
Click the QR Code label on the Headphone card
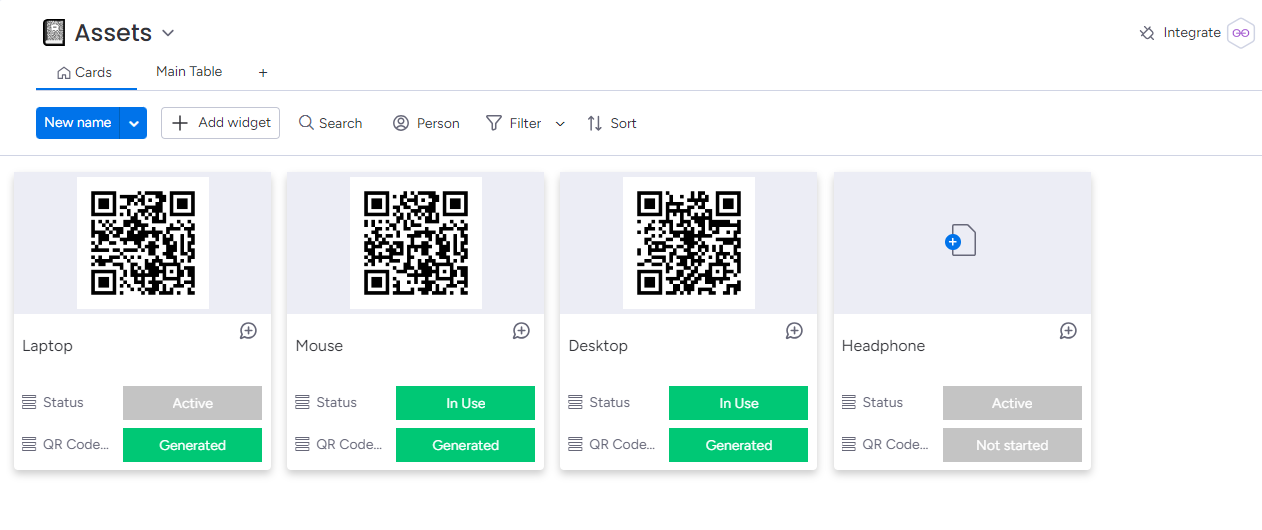pyautogui.click(x=896, y=444)
